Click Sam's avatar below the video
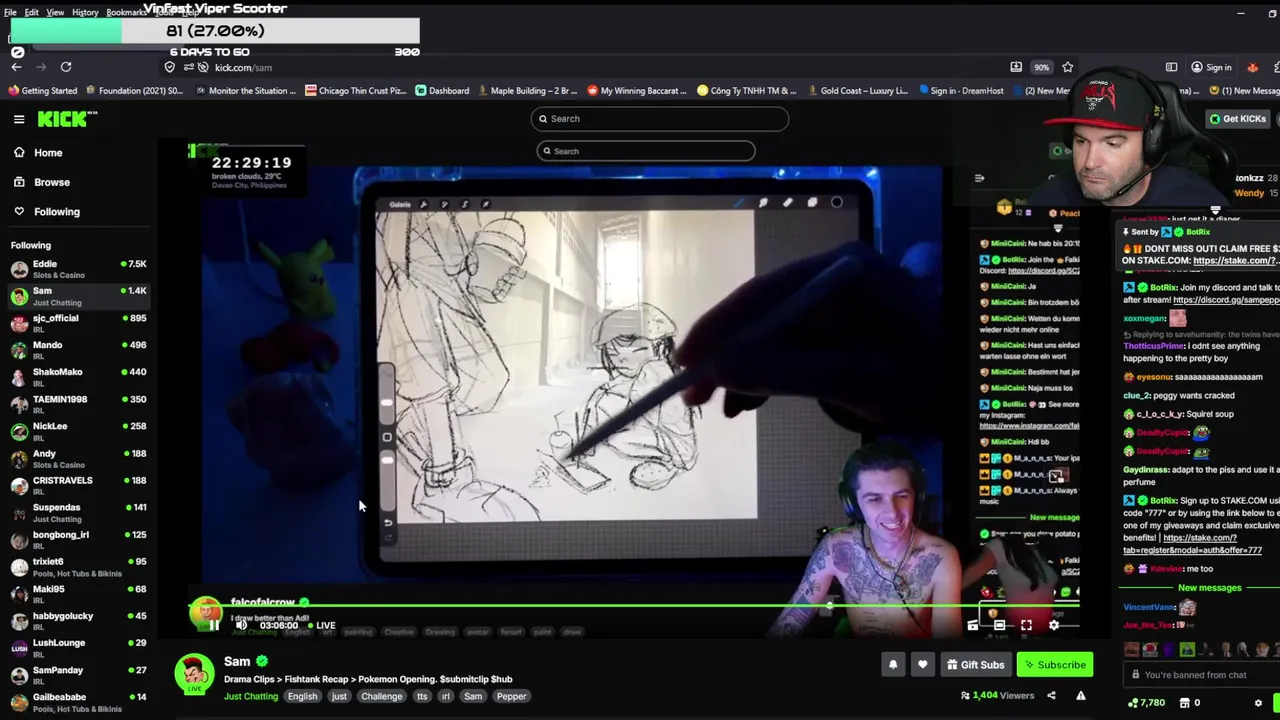Image resolution: width=1280 pixels, height=720 pixels. coord(194,674)
